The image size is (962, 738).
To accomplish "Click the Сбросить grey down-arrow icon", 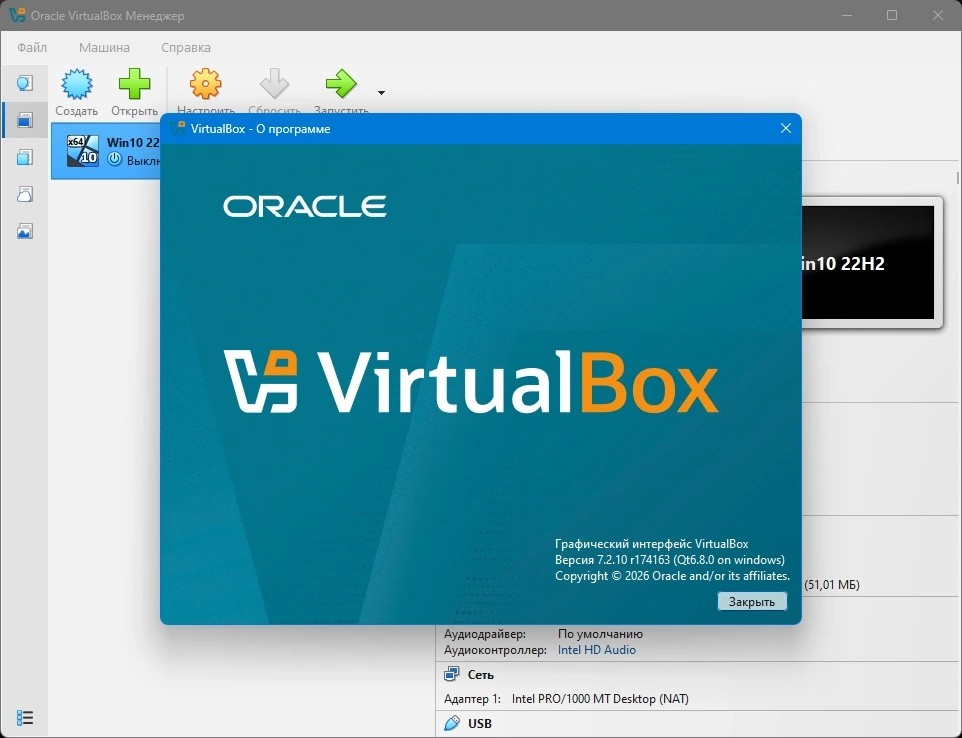I will 274,84.
